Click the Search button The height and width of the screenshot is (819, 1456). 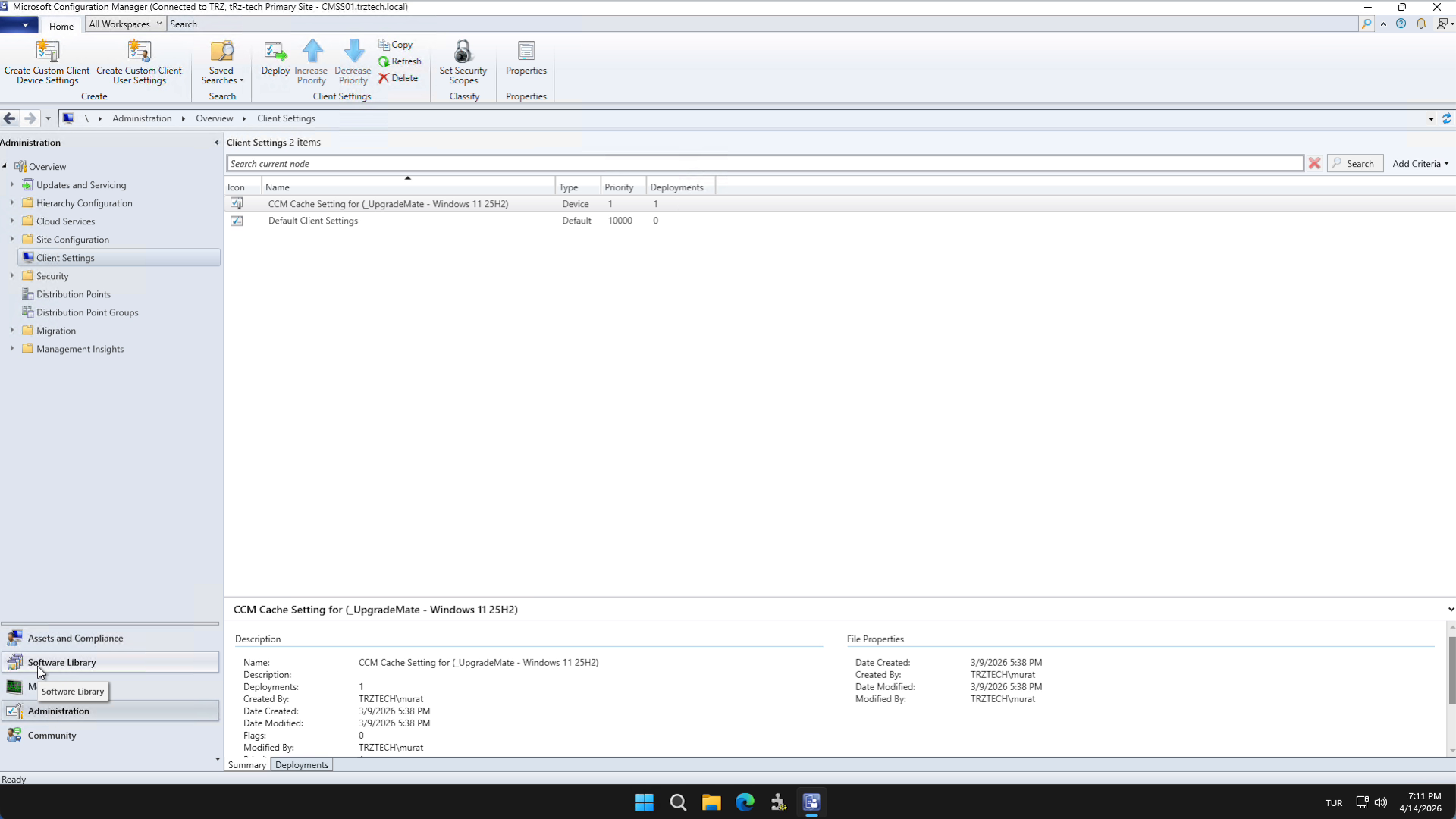(x=1355, y=164)
